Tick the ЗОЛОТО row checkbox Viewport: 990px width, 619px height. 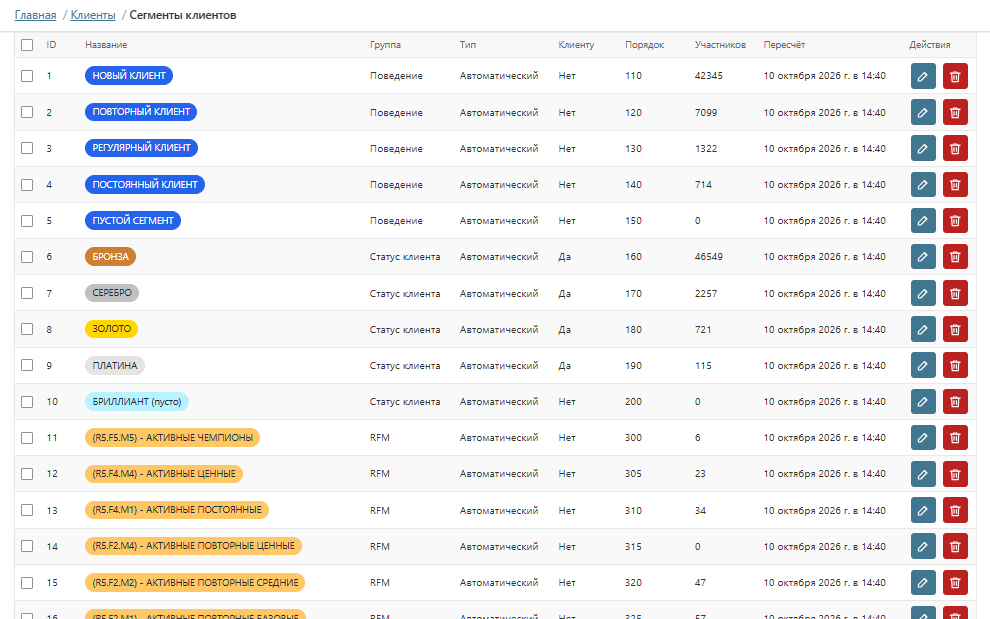(x=27, y=329)
